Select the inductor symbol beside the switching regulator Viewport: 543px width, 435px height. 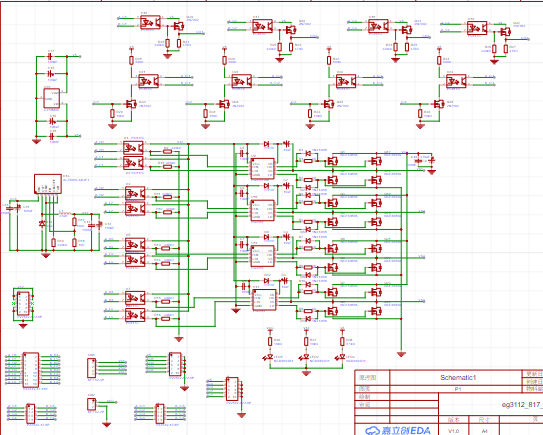[x=65, y=213]
